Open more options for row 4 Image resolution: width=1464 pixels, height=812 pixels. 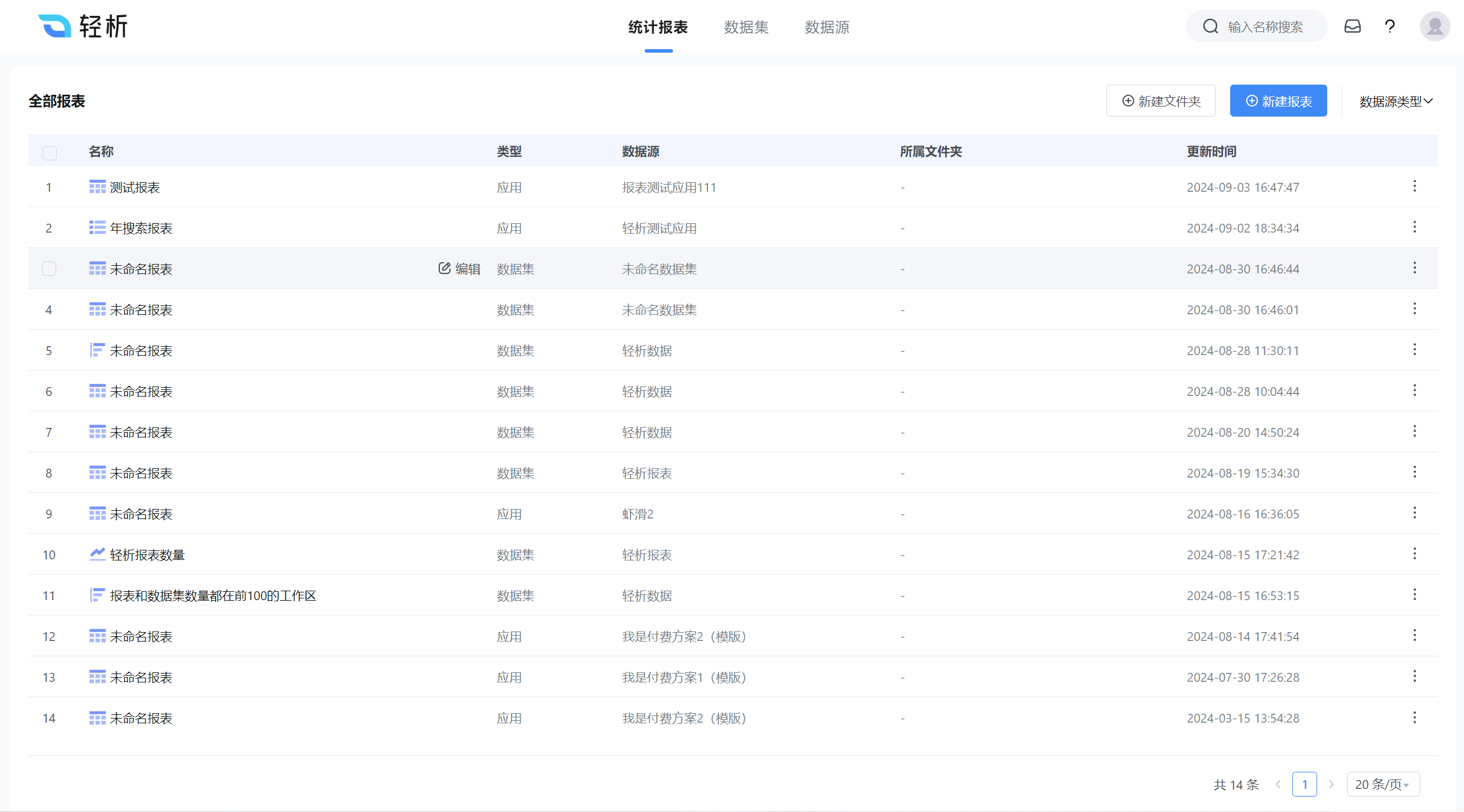1415,309
